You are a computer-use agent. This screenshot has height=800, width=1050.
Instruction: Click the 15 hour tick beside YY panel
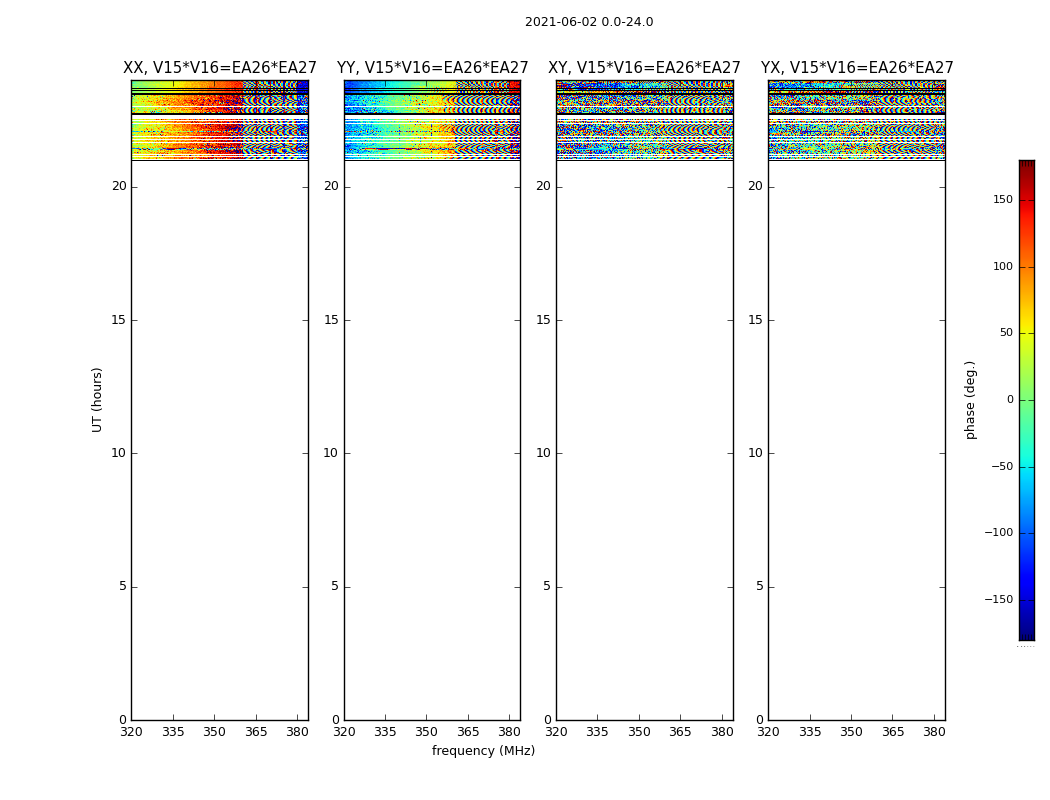330,320
